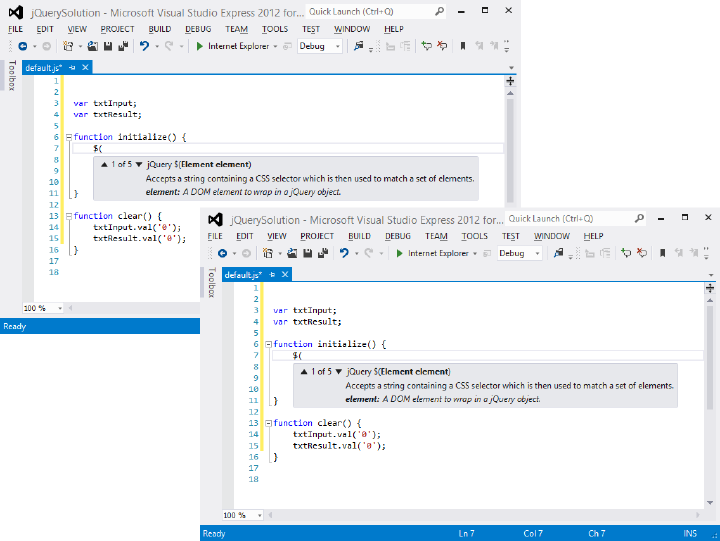Open HELP menu in front window
Viewport: 720px width, 541px height.
(x=593, y=236)
